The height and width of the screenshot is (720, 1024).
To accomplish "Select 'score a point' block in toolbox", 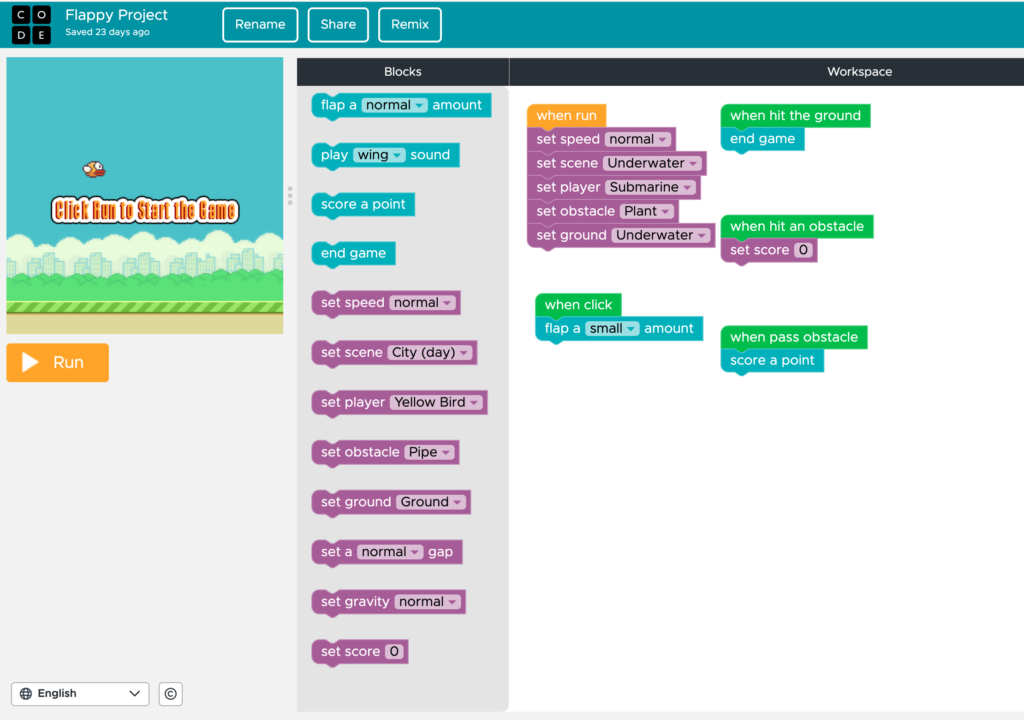I will pos(363,205).
